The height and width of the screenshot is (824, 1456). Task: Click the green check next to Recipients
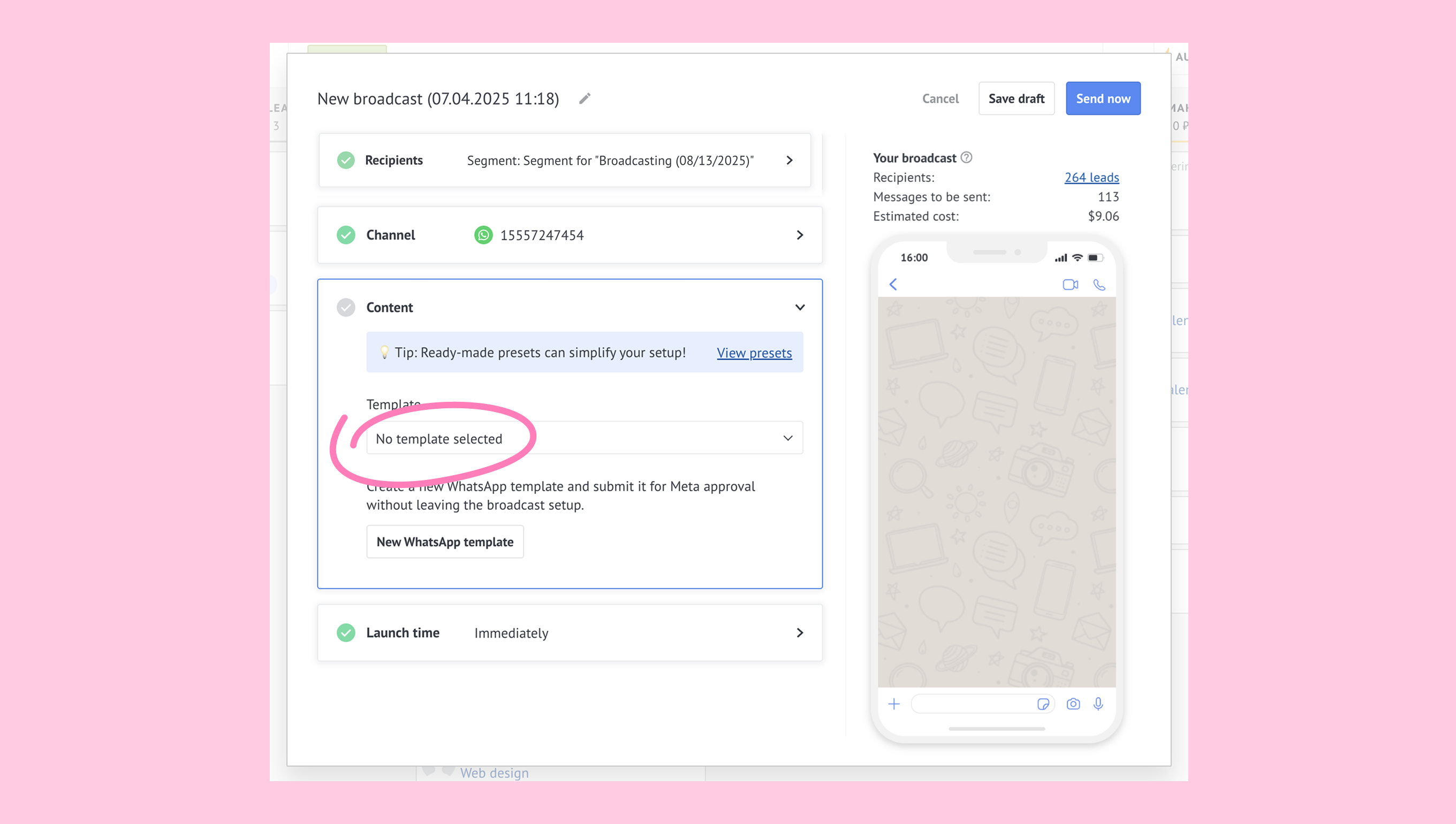click(x=346, y=160)
